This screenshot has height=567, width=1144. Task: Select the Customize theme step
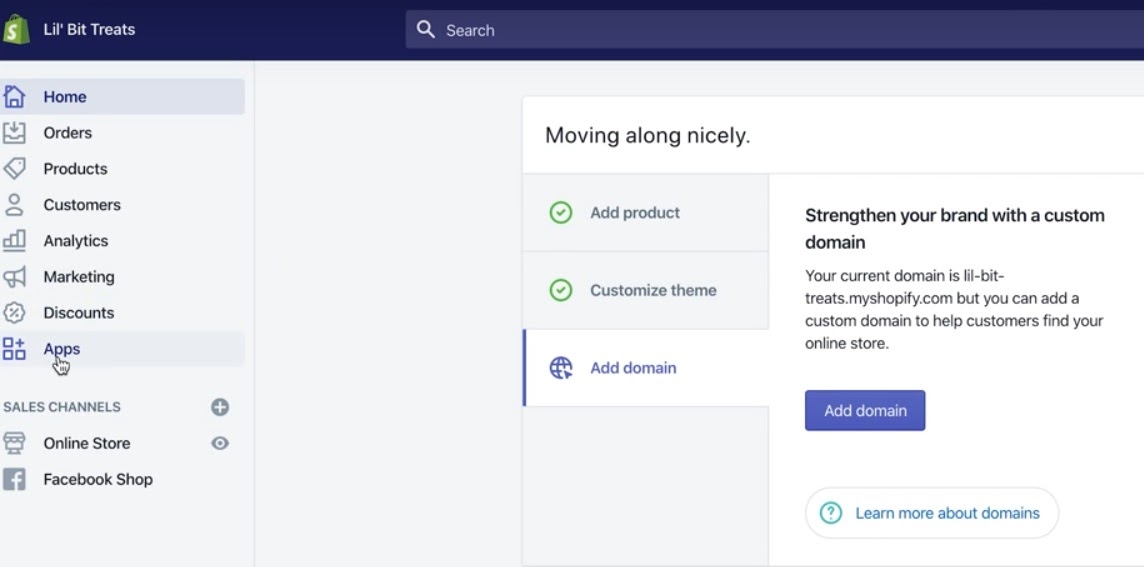pyautogui.click(x=653, y=291)
